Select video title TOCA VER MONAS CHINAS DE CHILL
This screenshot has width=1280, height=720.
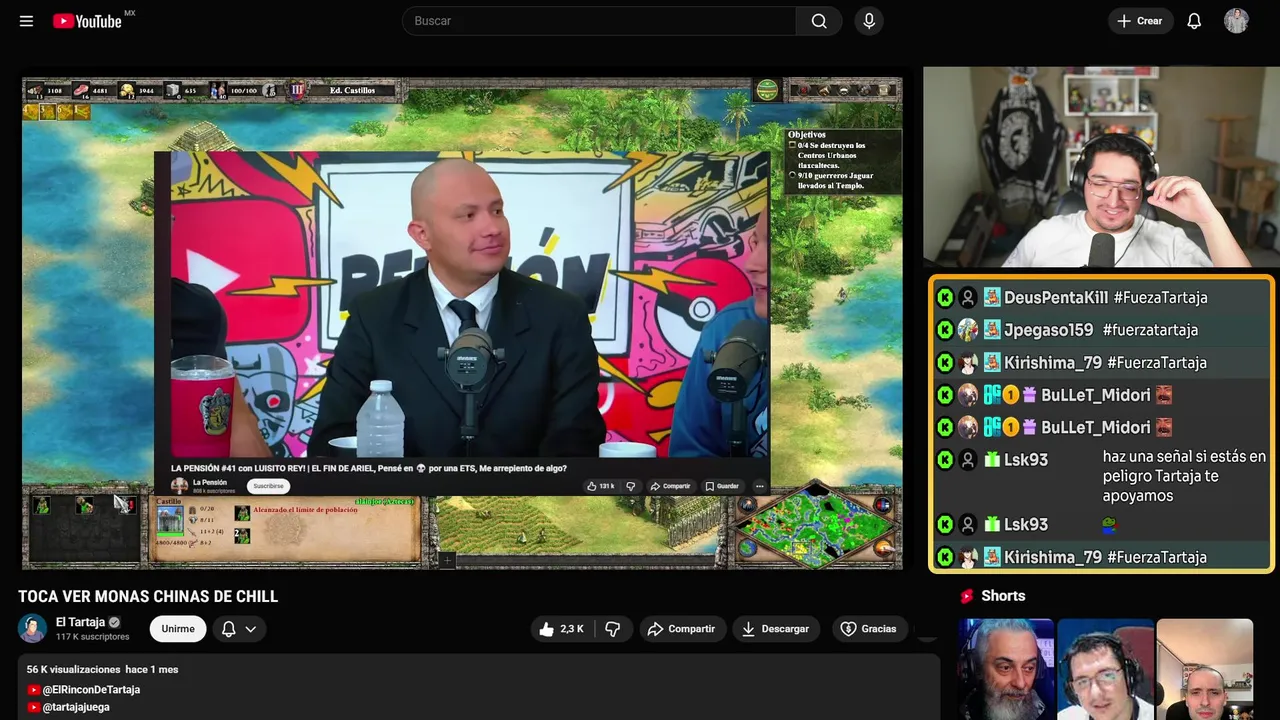tap(148, 596)
